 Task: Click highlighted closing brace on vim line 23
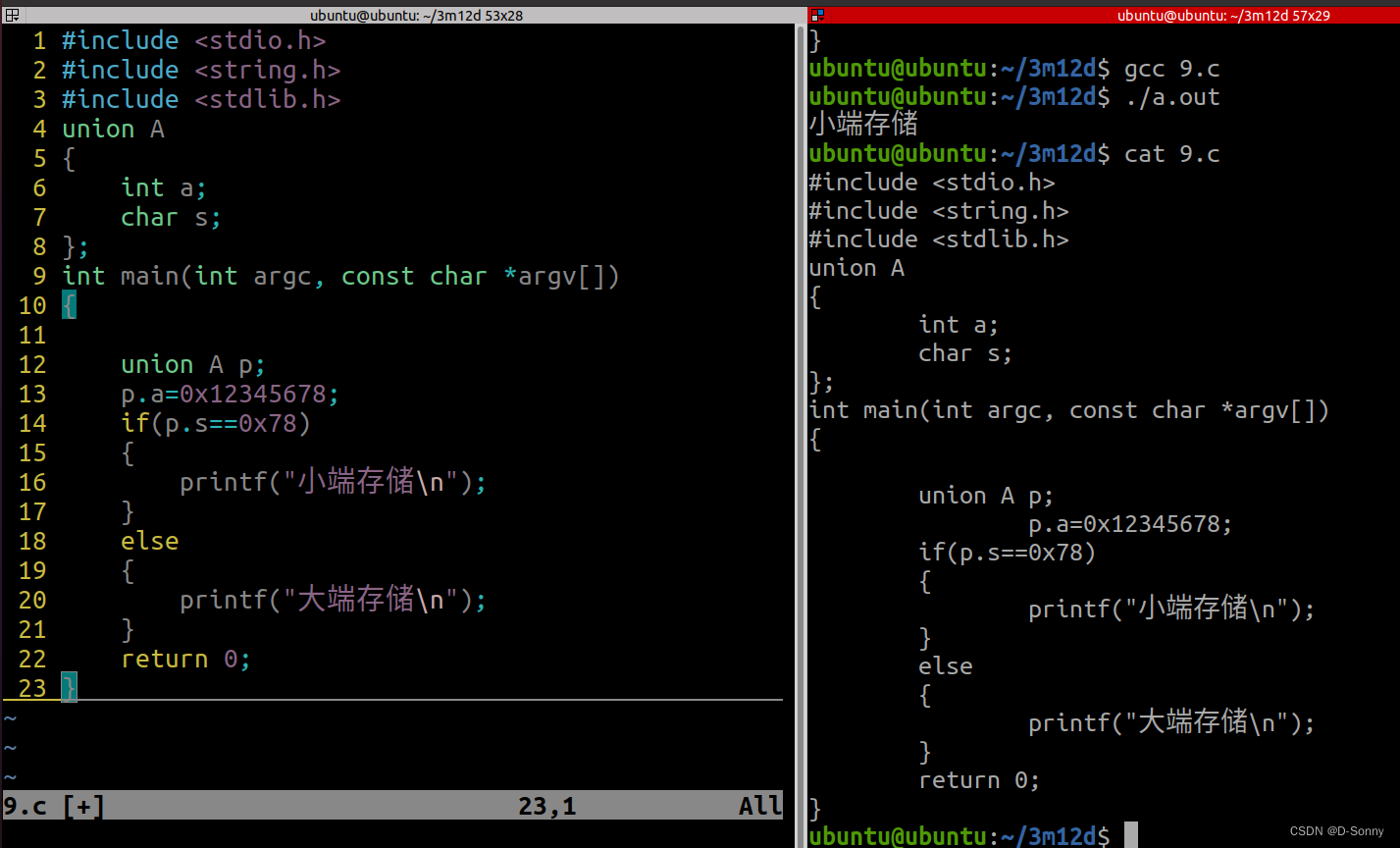point(69,688)
